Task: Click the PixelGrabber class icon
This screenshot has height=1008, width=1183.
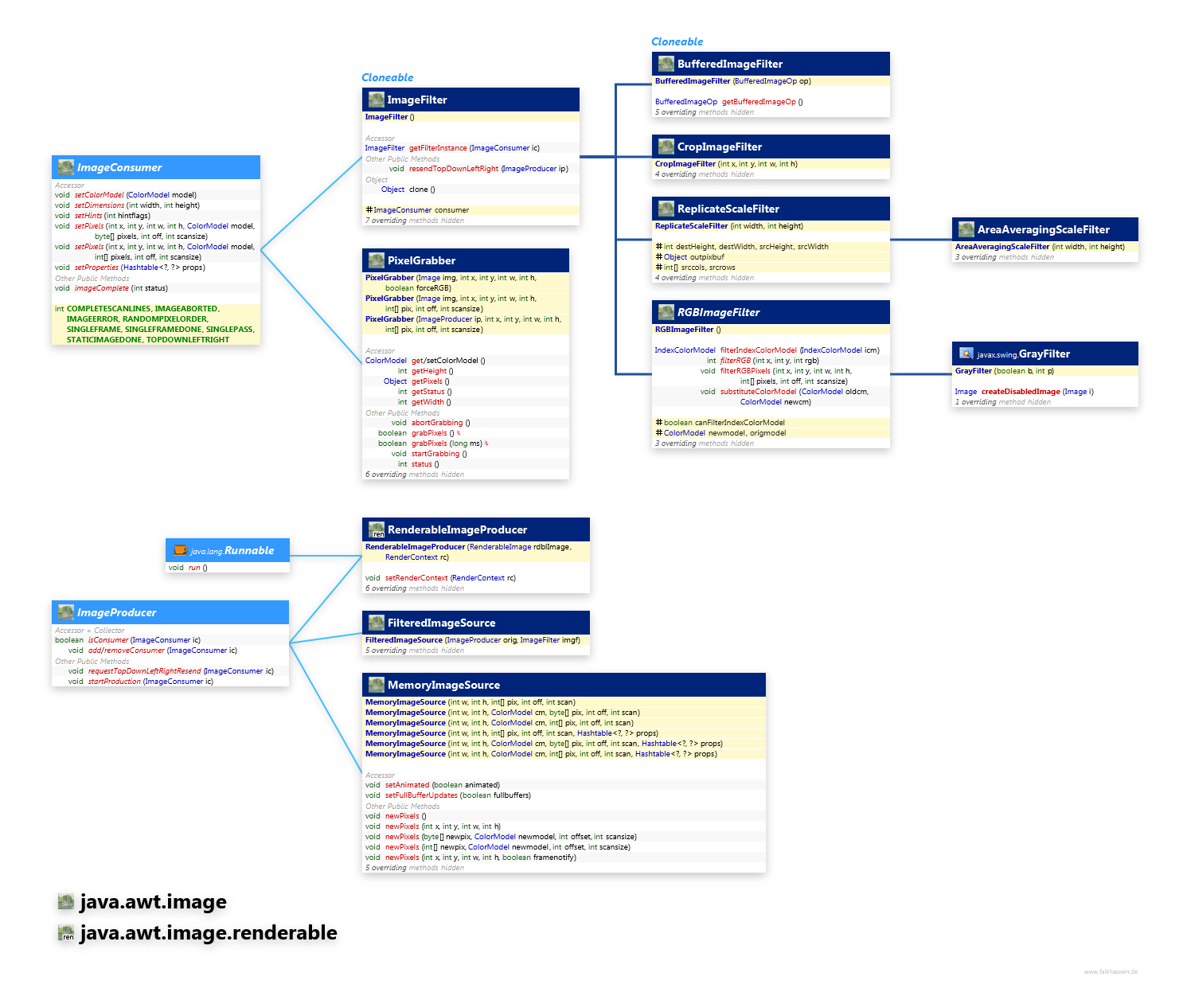Action: [x=377, y=260]
